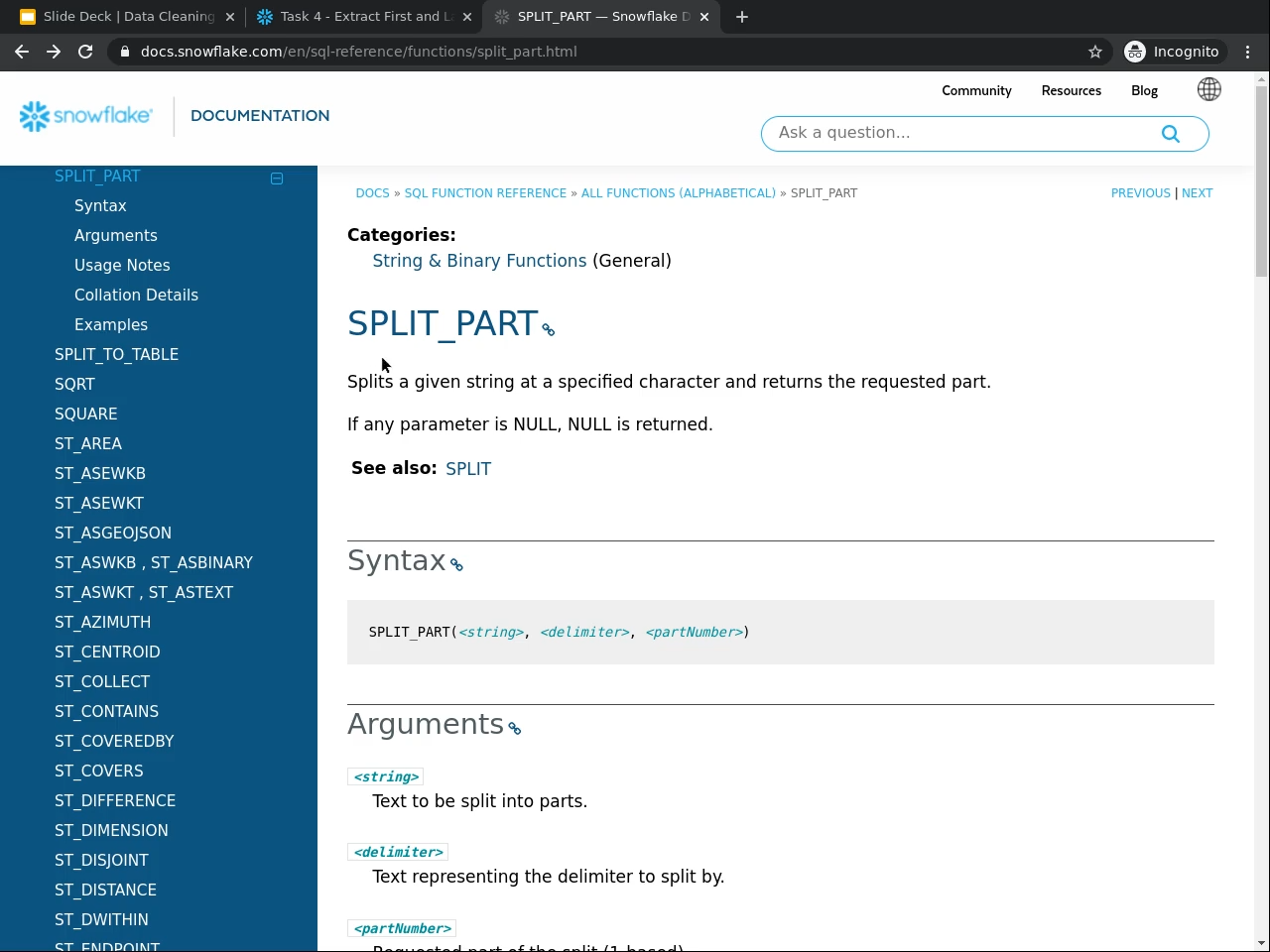Viewport: 1270px width, 952px height.
Task: Switch to the Slide Deck Data Cleaning tab
Action: click(128, 17)
